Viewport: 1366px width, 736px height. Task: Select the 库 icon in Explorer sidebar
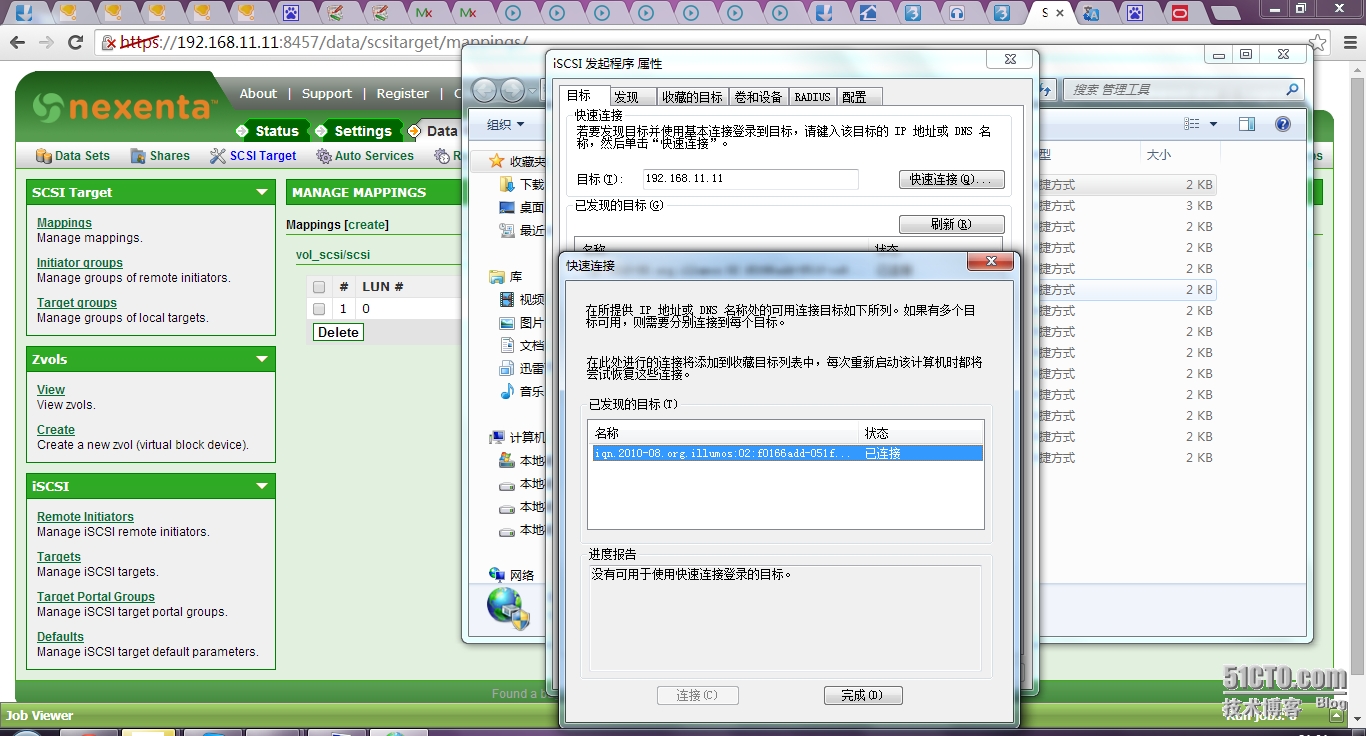pos(497,276)
